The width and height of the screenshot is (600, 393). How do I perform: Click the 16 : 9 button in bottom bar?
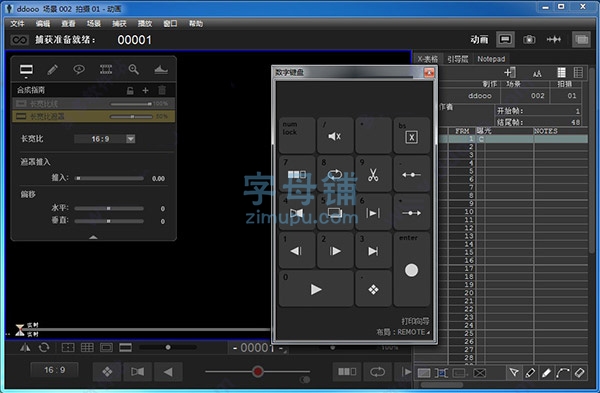point(54,370)
